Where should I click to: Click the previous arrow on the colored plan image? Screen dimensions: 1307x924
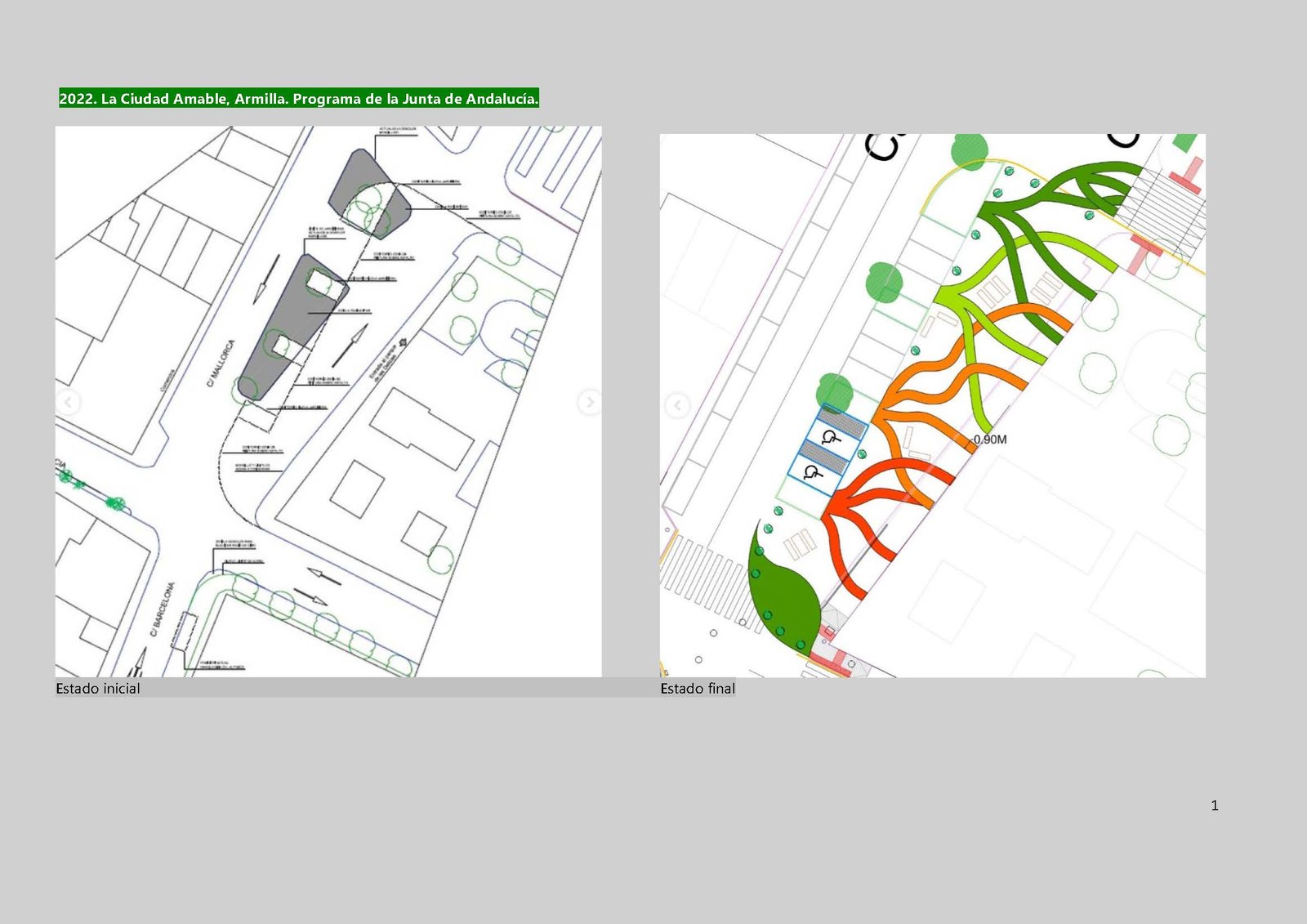[676, 405]
